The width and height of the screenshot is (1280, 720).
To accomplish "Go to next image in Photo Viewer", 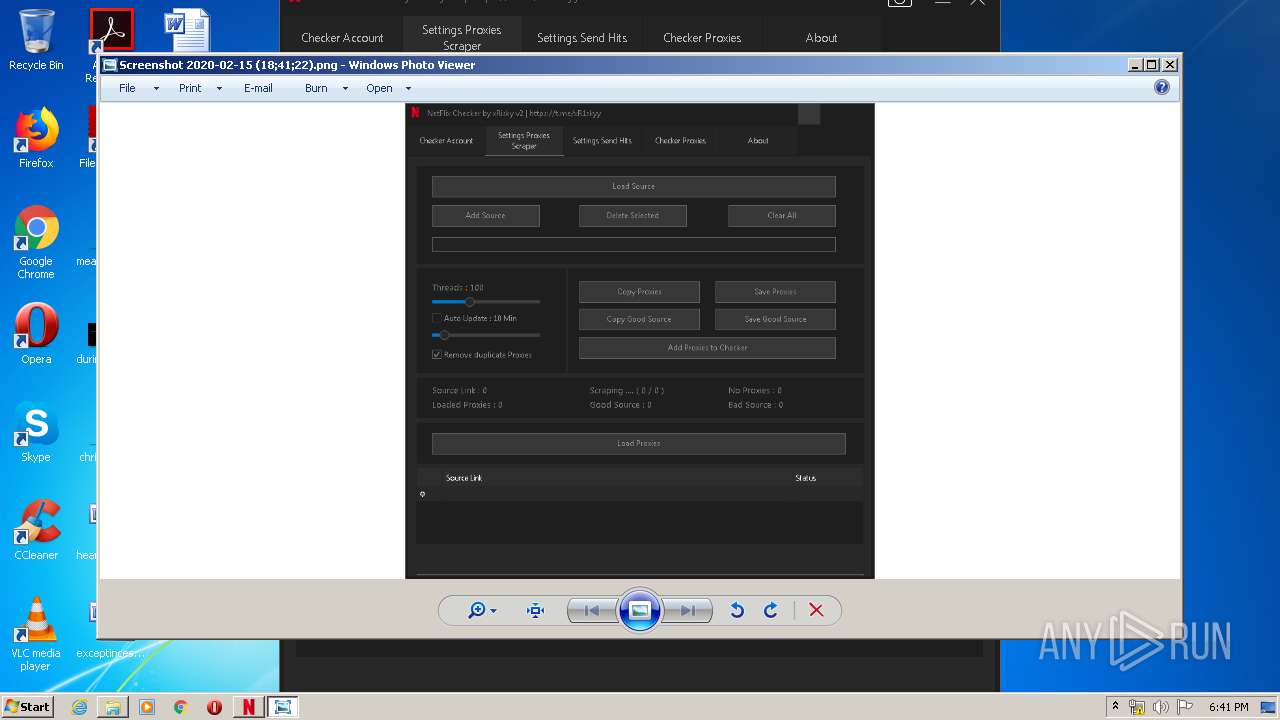I will tap(688, 610).
